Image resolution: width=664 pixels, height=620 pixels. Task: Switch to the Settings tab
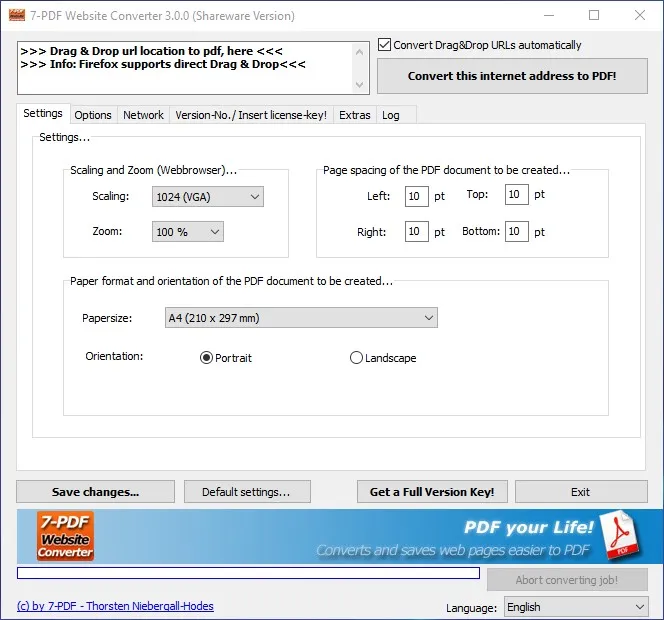point(43,113)
